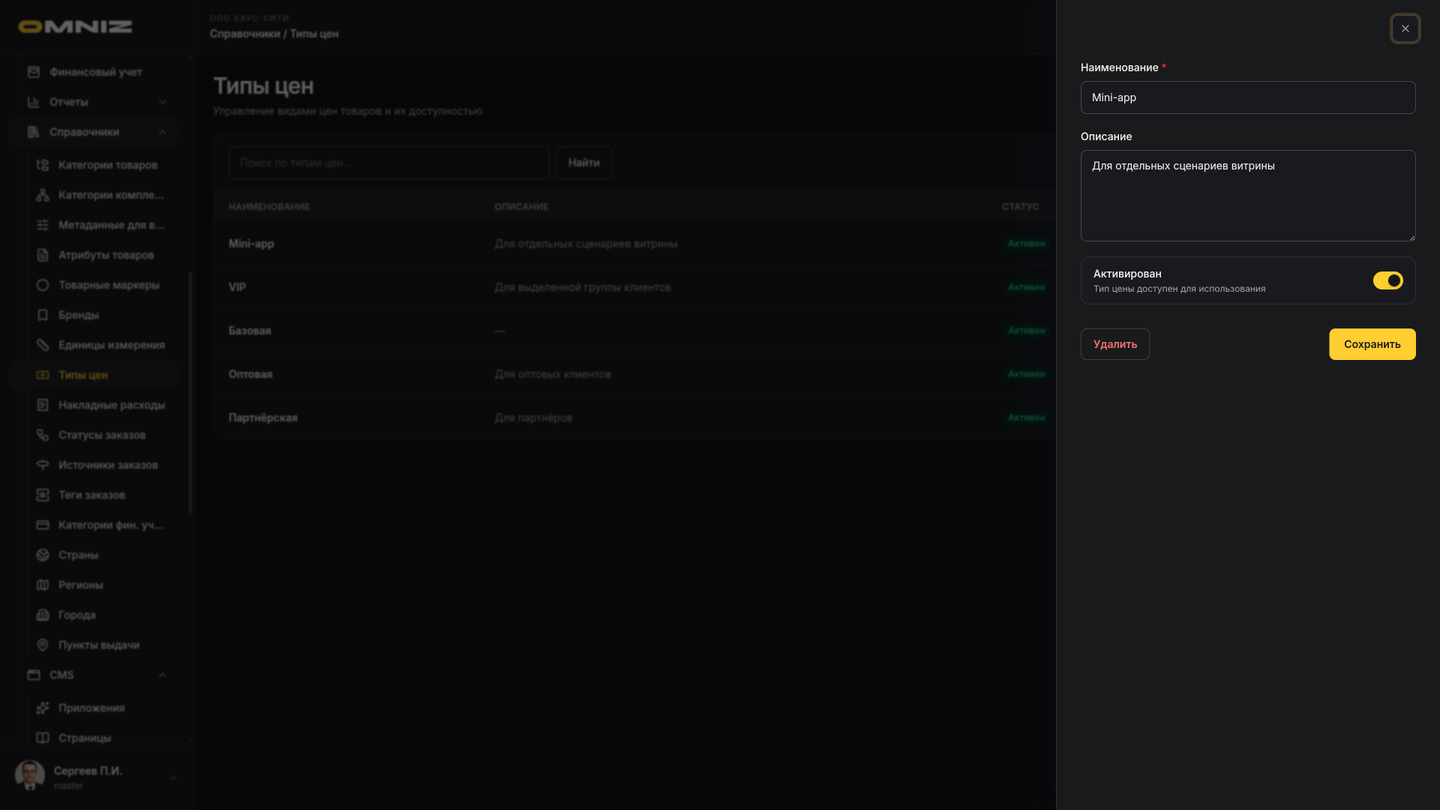1440x810 pixels.
Task: Save changes with Сохранить button
Action: coord(1372,344)
